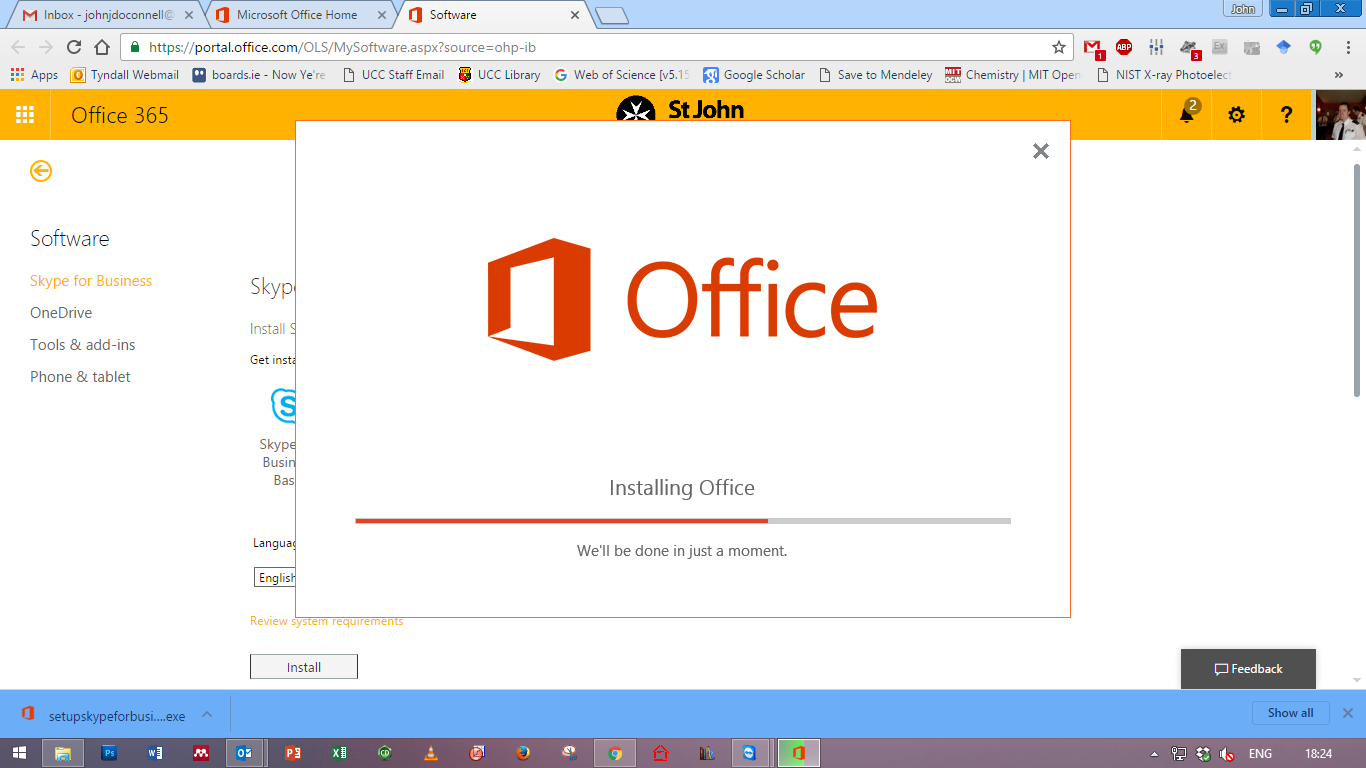
Task: Click the Installing Office progress bar
Action: click(x=683, y=520)
